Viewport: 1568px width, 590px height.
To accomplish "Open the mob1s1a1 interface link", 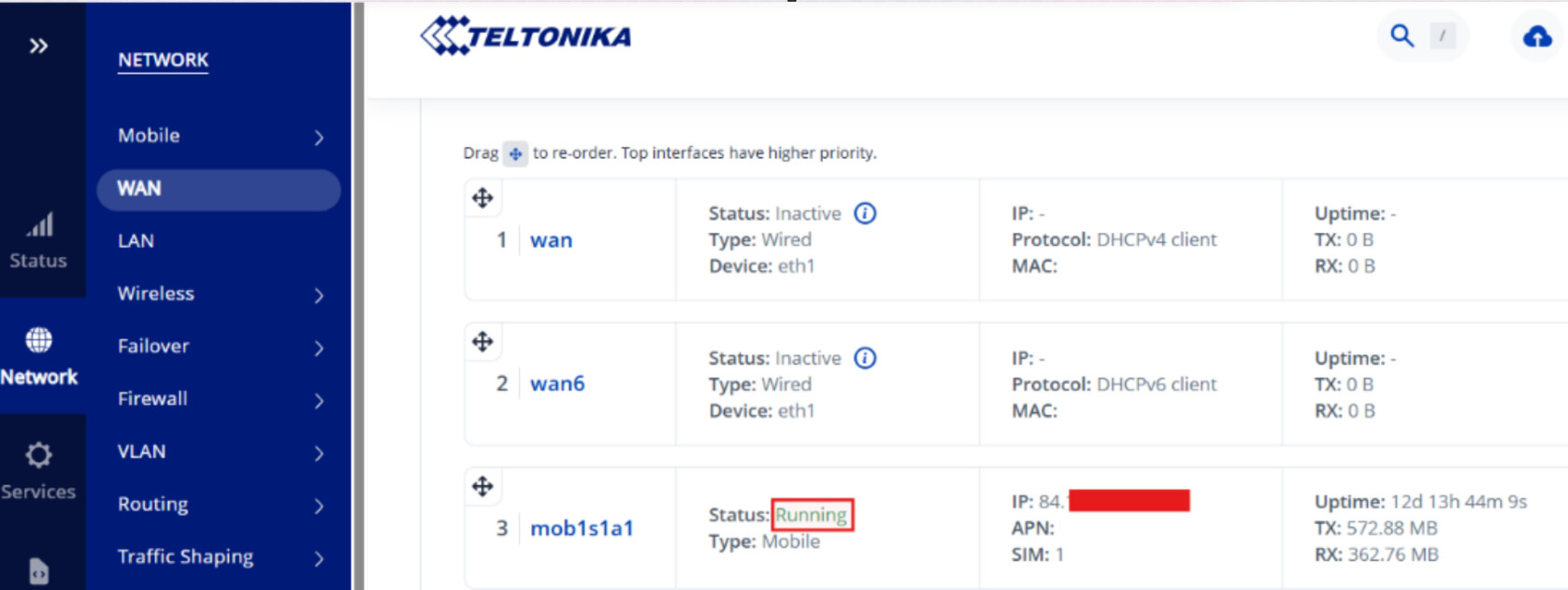I will [582, 528].
